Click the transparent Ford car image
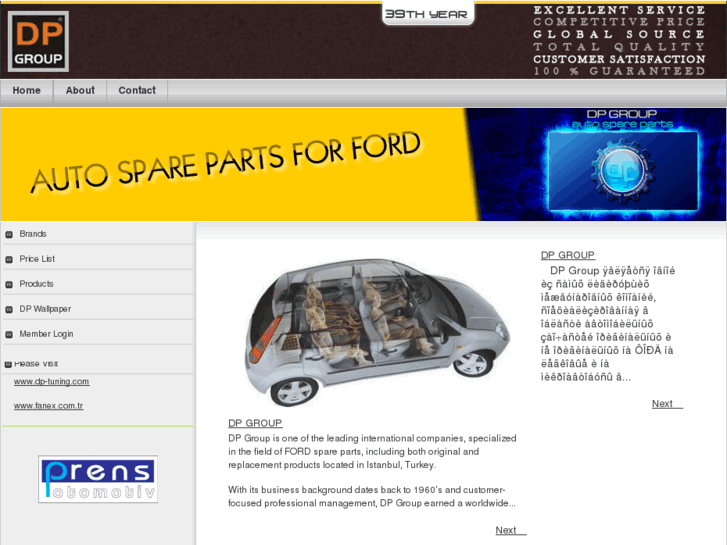 coord(377,331)
